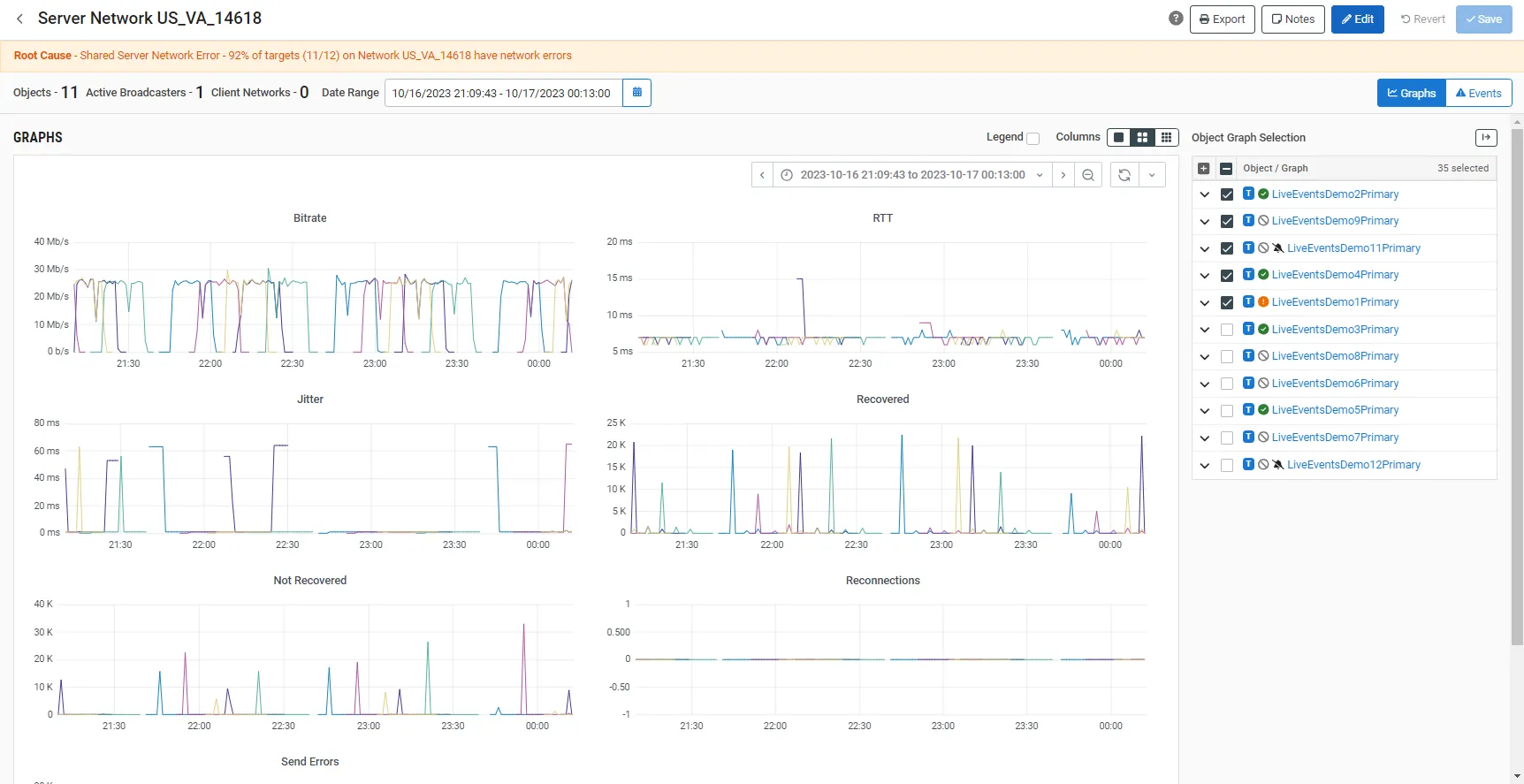Switch to three column graph layout
This screenshot has width=1524, height=784.
pyautogui.click(x=1166, y=137)
